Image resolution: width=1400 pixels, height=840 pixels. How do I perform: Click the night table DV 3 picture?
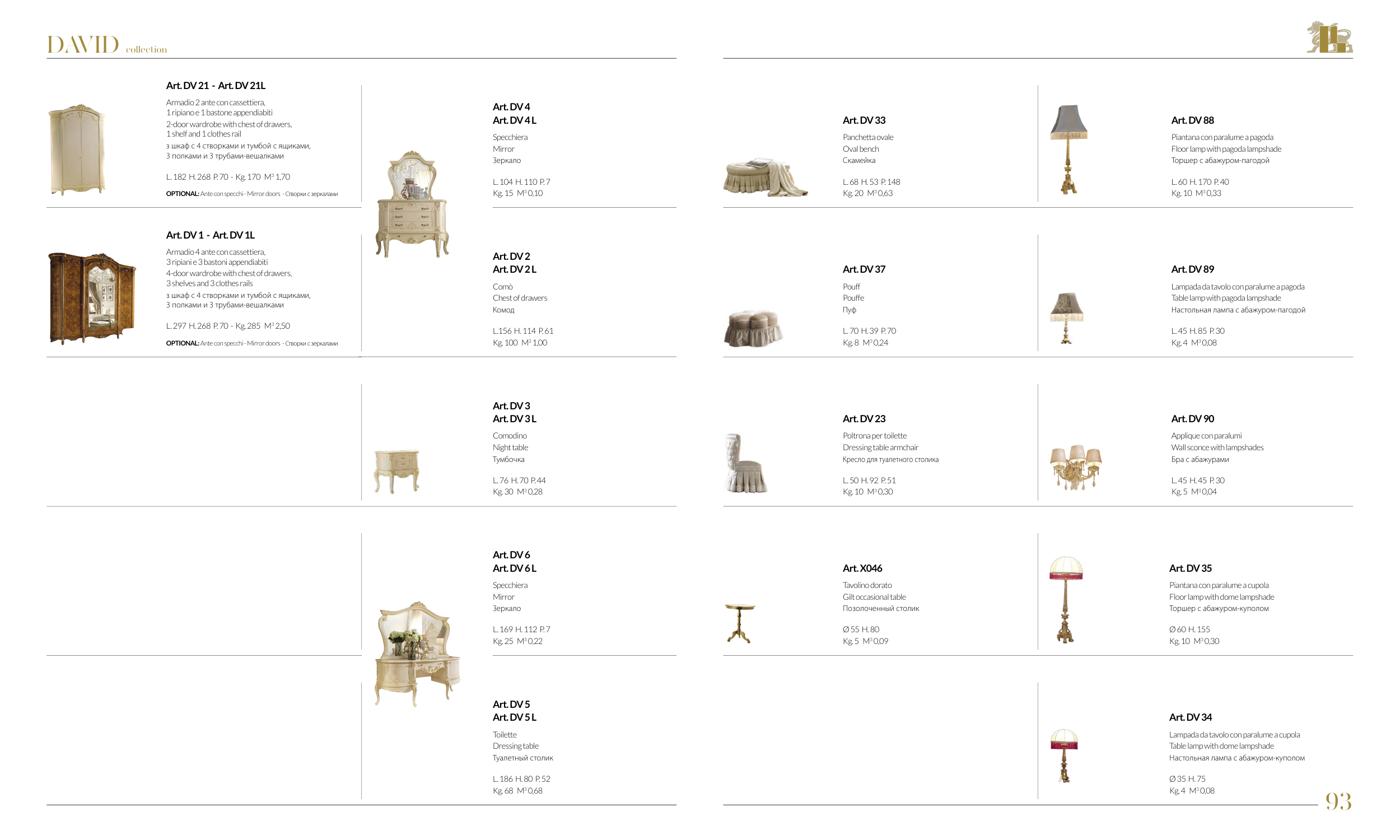click(396, 471)
